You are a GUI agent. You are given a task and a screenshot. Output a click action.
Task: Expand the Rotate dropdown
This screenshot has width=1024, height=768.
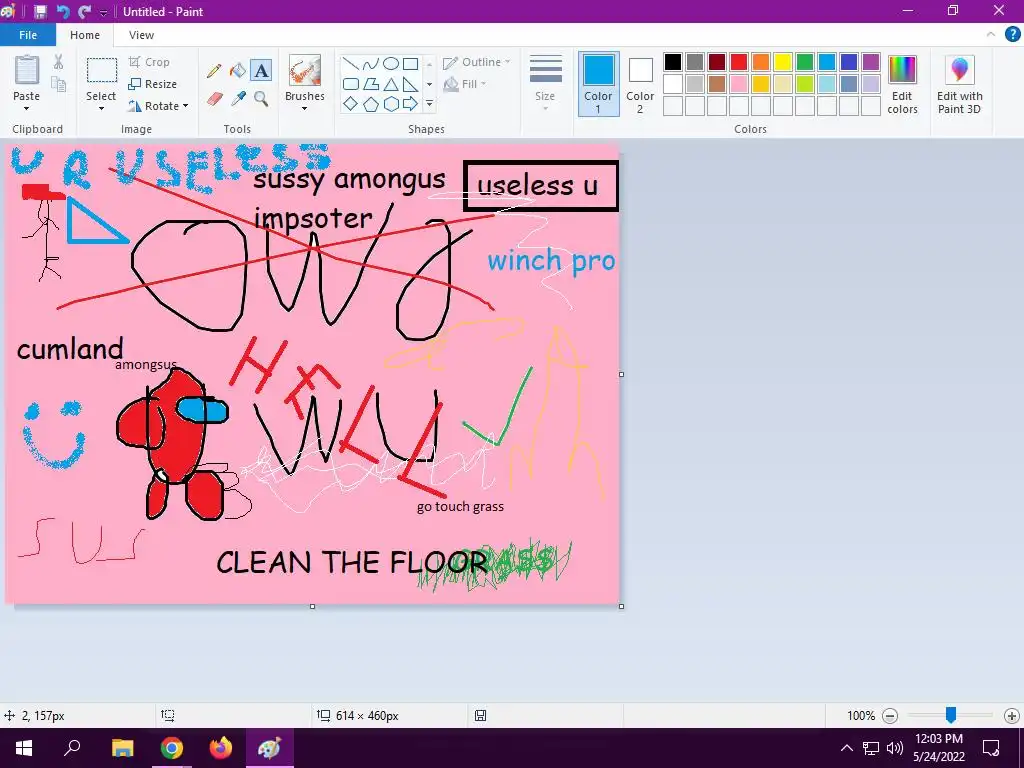tap(185, 106)
